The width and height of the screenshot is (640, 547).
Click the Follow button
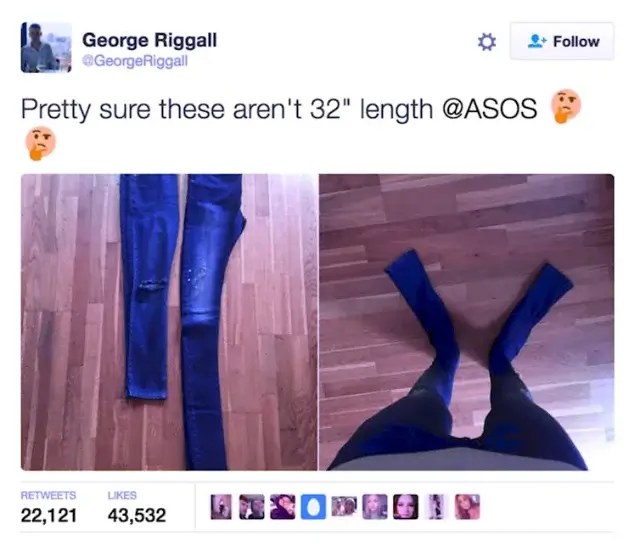pyautogui.click(x=562, y=41)
